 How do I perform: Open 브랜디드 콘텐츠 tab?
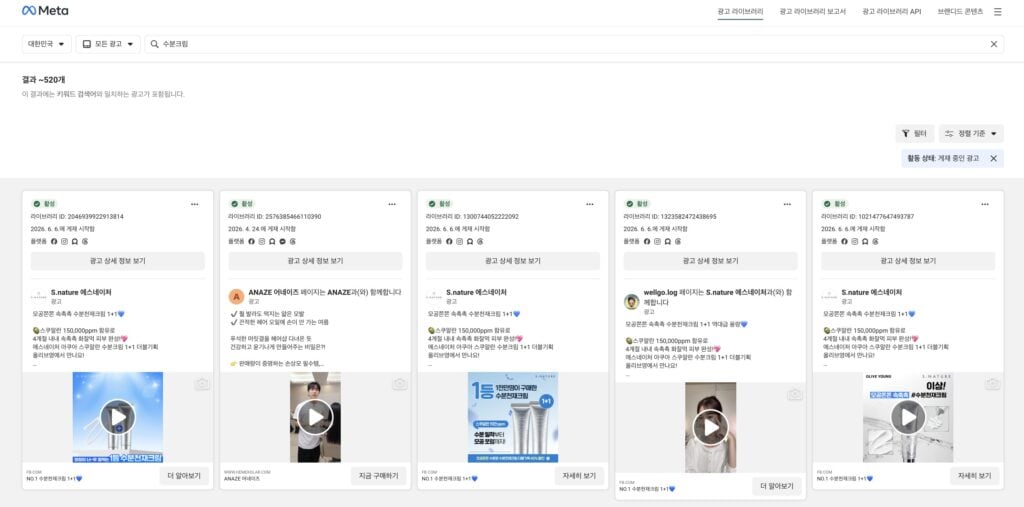pyautogui.click(x=960, y=12)
